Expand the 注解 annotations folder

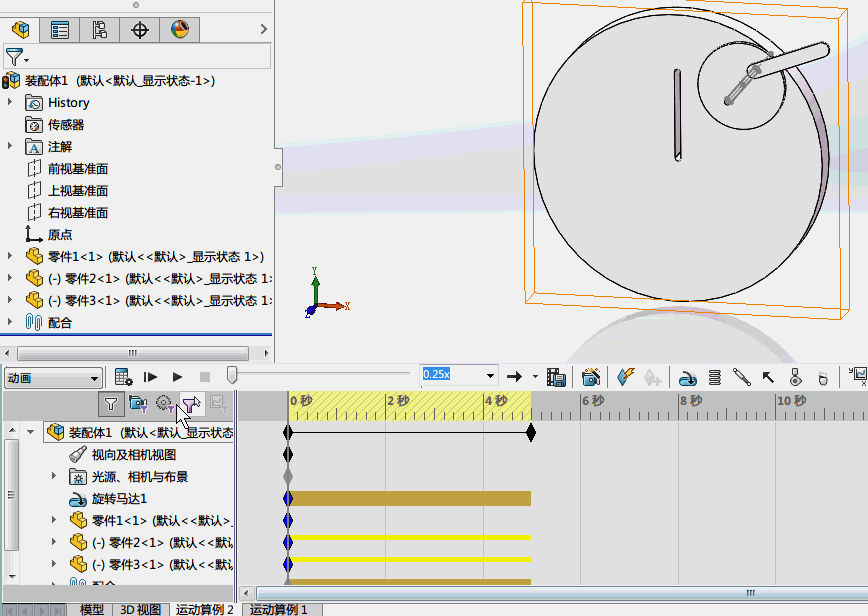coord(9,146)
